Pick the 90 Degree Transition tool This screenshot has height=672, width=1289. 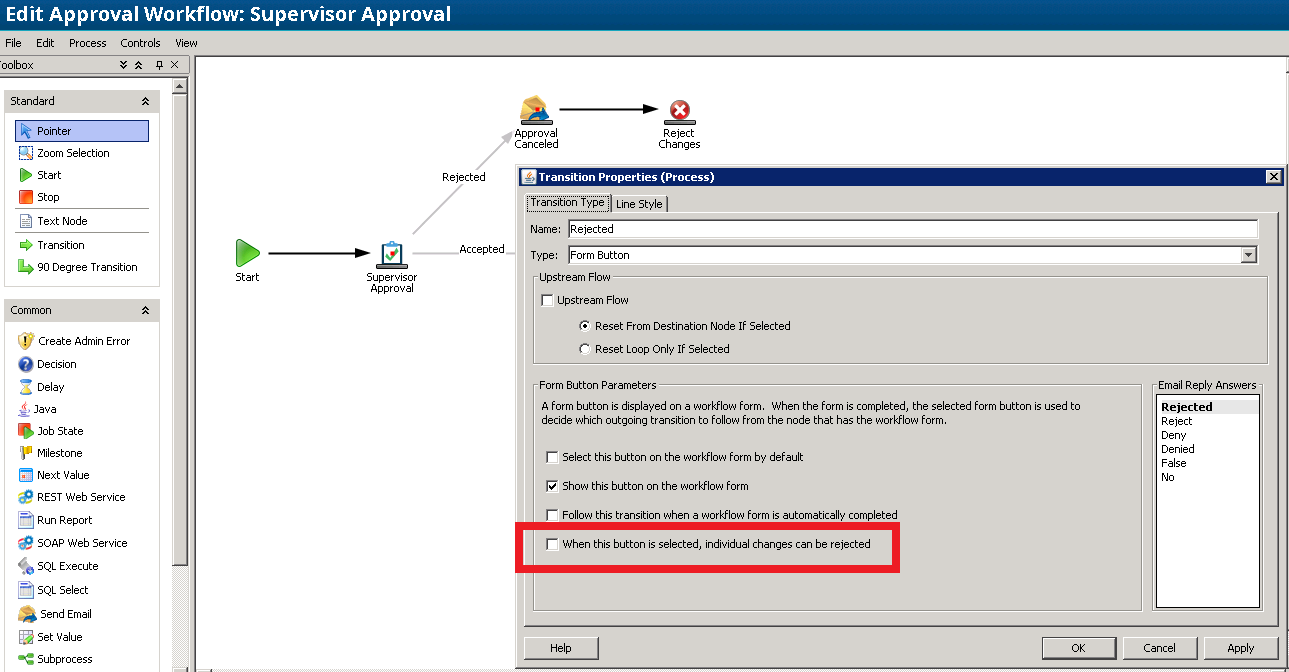[80, 267]
